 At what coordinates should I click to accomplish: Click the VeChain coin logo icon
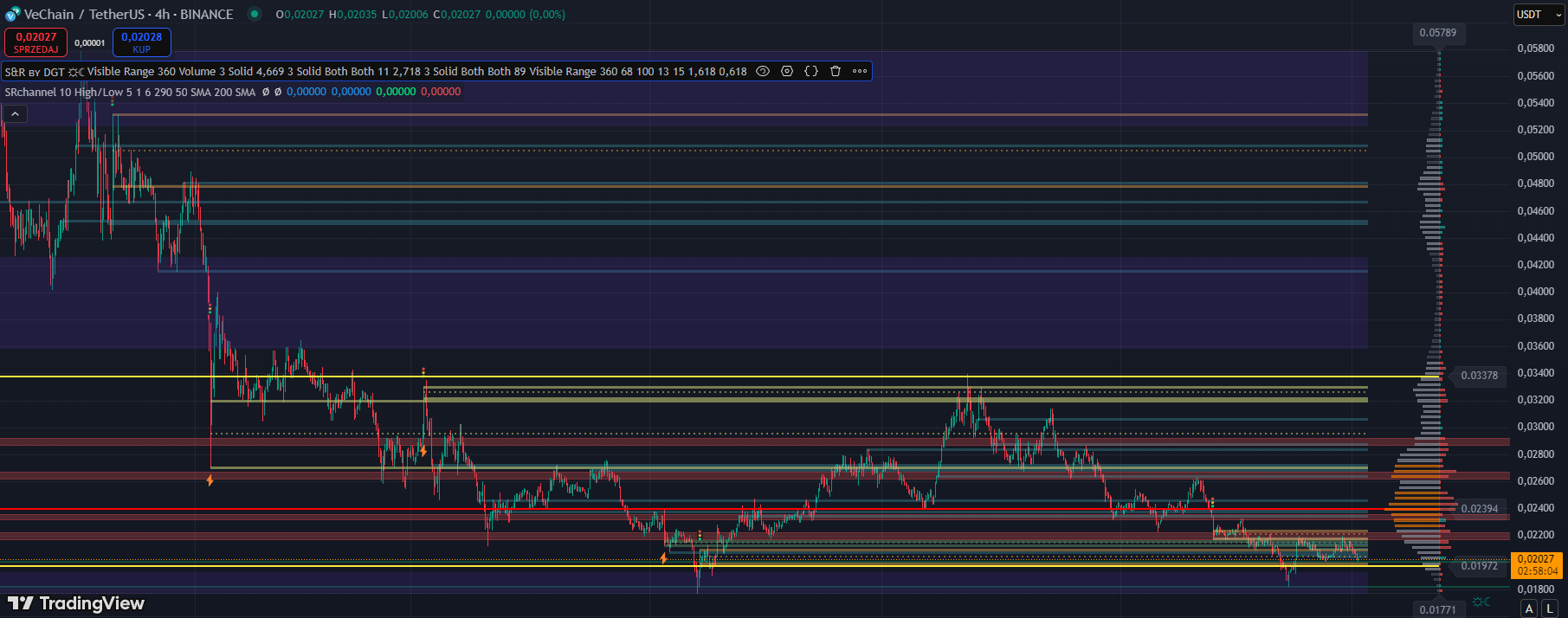point(12,15)
